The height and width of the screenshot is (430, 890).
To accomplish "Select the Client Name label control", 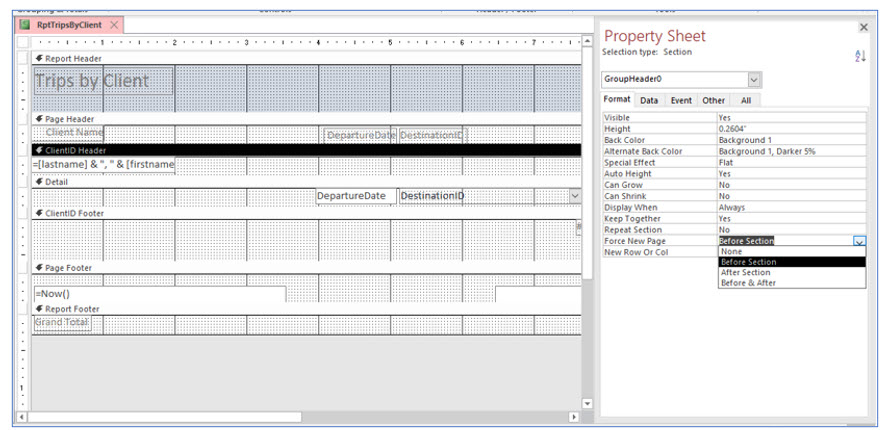I will point(68,132).
